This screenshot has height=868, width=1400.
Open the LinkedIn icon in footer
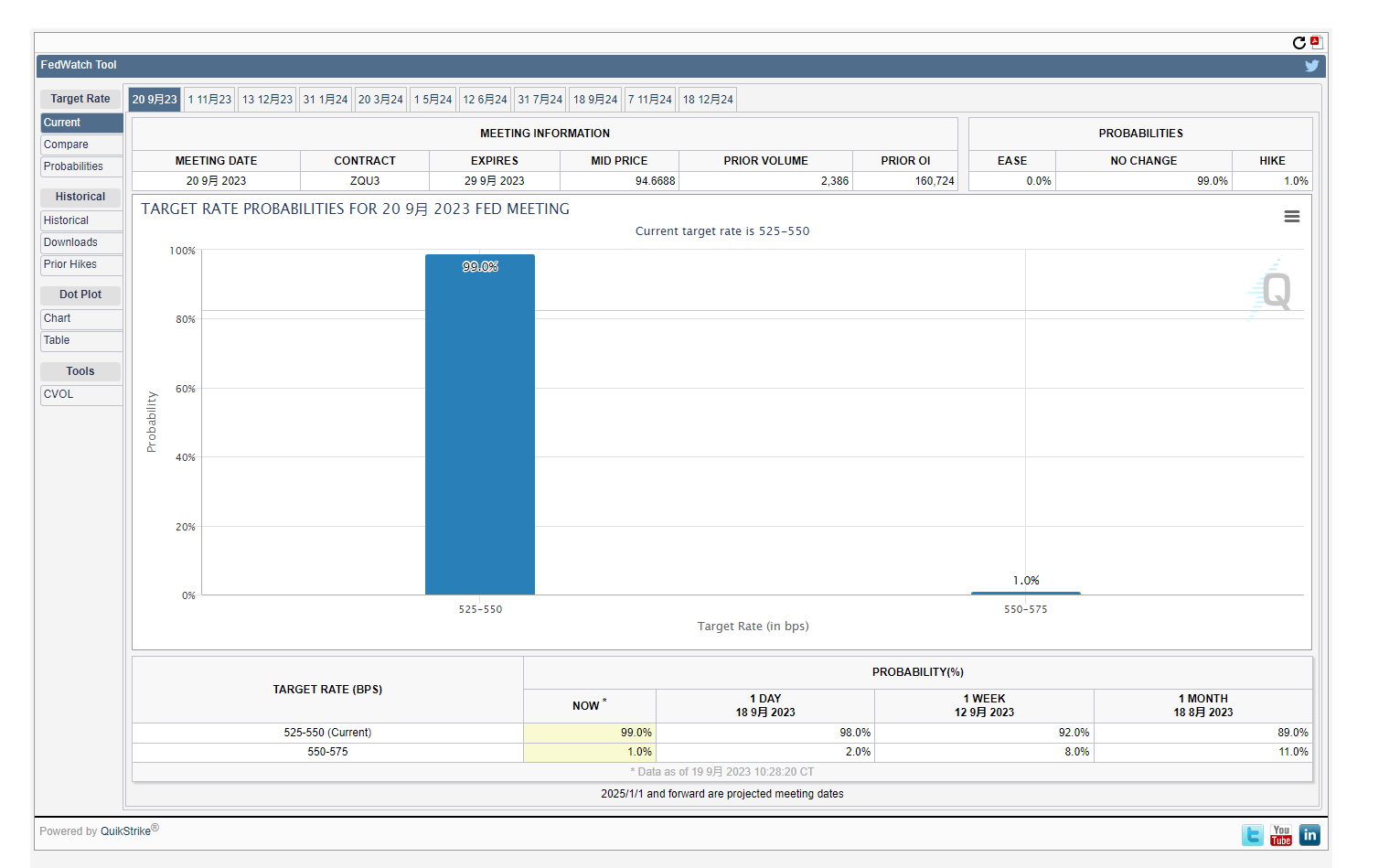1309,835
